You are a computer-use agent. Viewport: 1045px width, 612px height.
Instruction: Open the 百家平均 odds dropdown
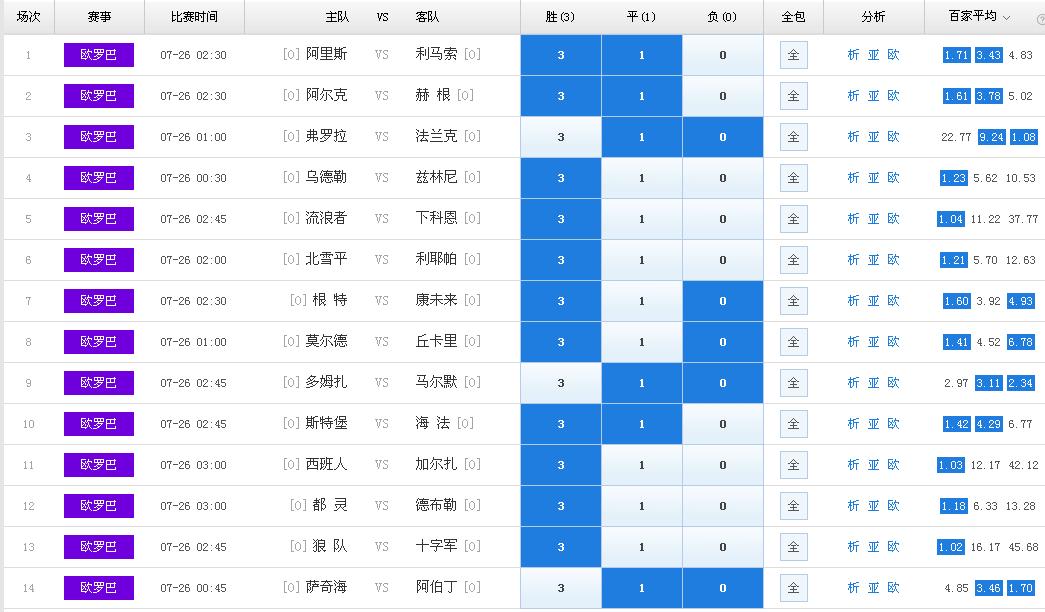[x=979, y=17]
